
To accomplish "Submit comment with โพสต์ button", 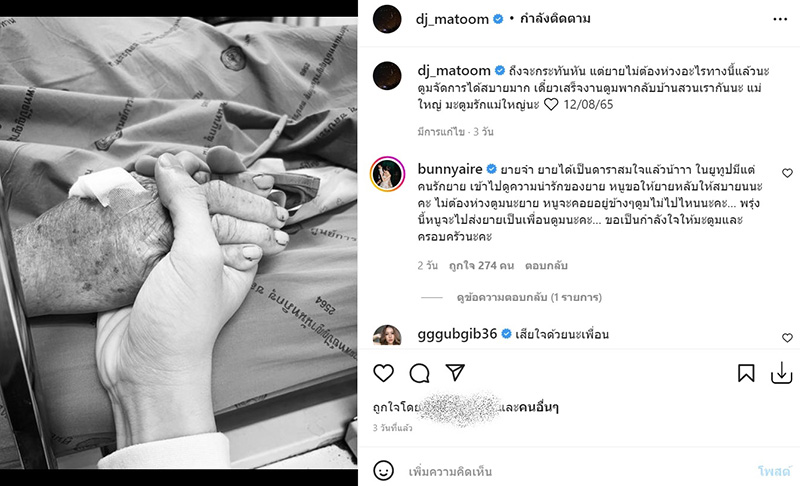I will 774,471.
